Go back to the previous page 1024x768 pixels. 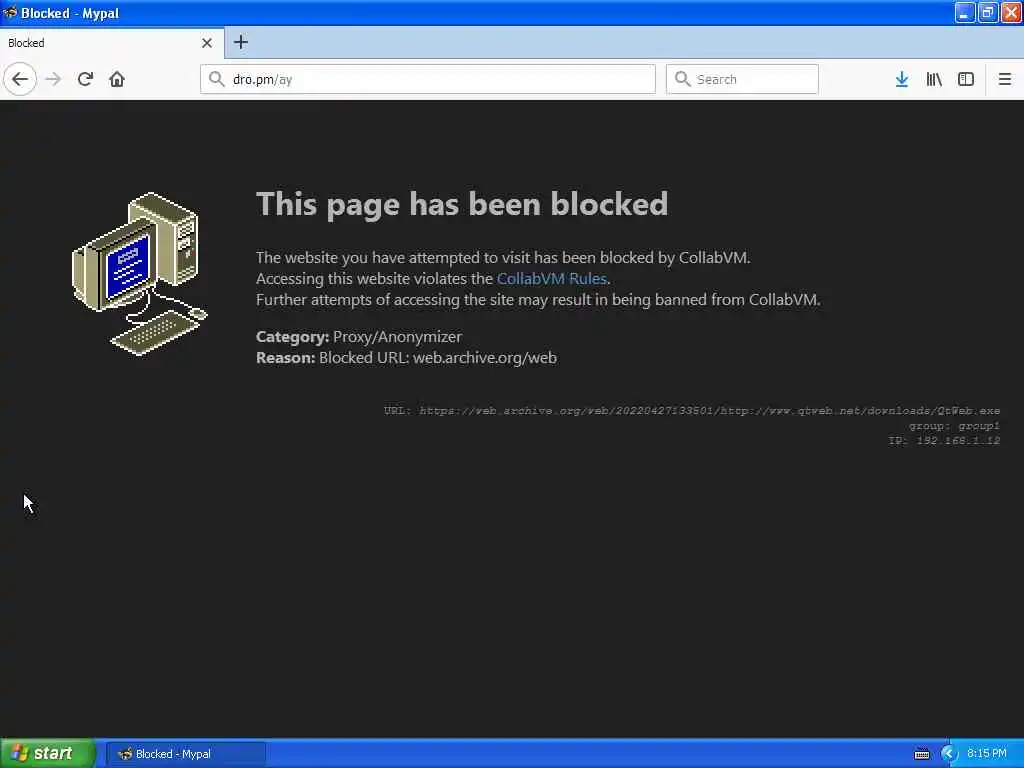tap(20, 79)
